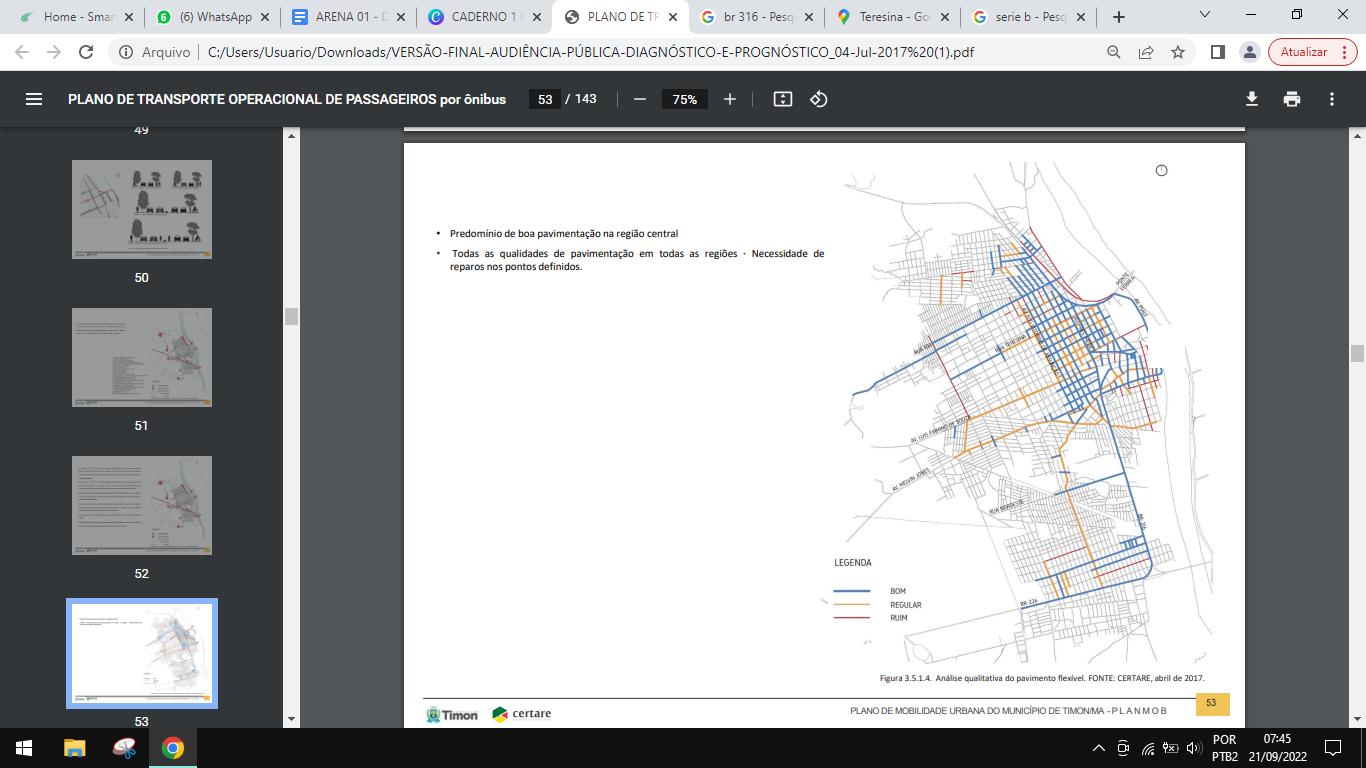Bookmark this page with star icon

[x=1178, y=52]
